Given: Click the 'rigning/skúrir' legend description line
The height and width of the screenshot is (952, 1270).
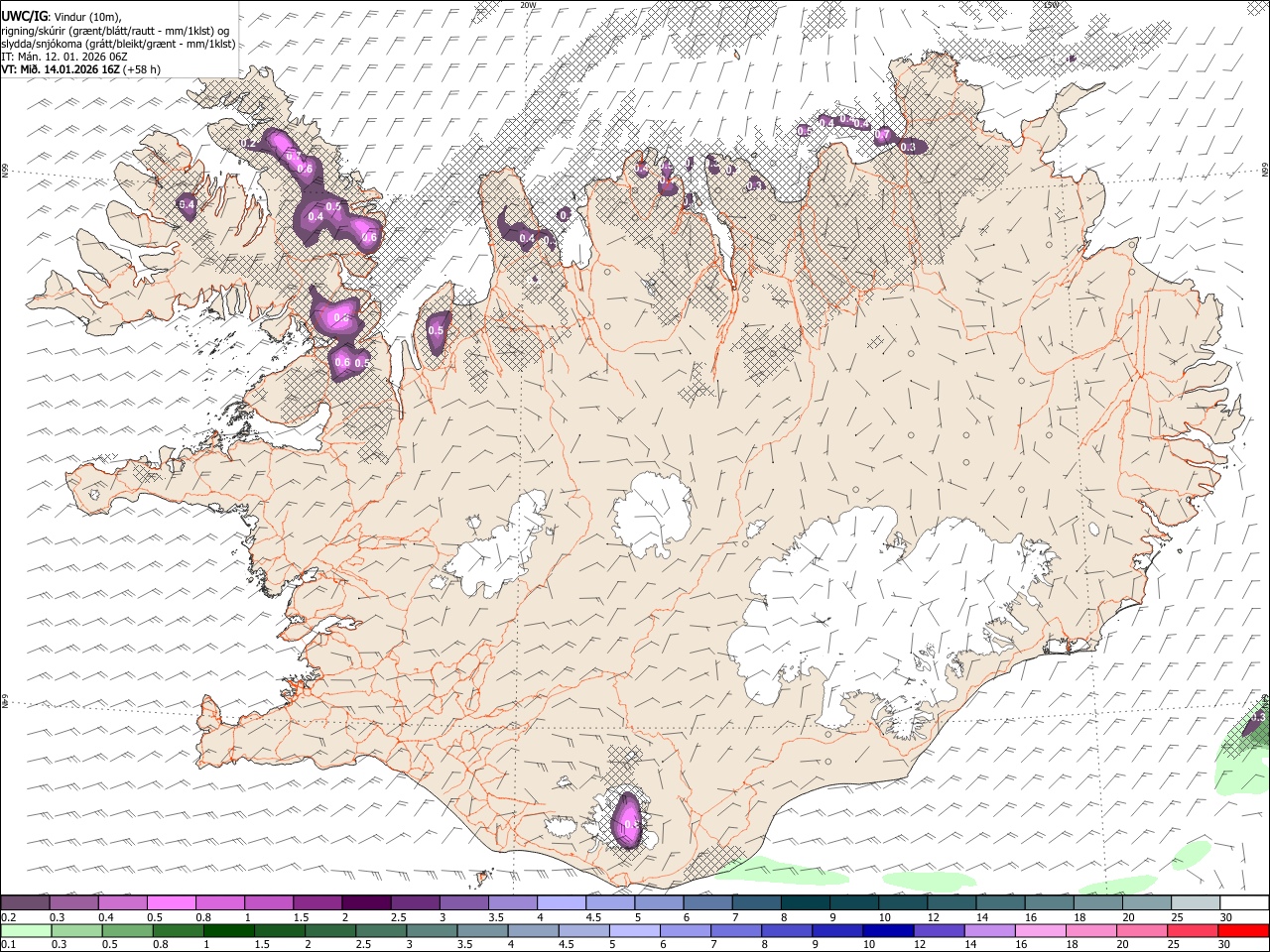Looking at the screenshot, I should [x=115, y=31].
